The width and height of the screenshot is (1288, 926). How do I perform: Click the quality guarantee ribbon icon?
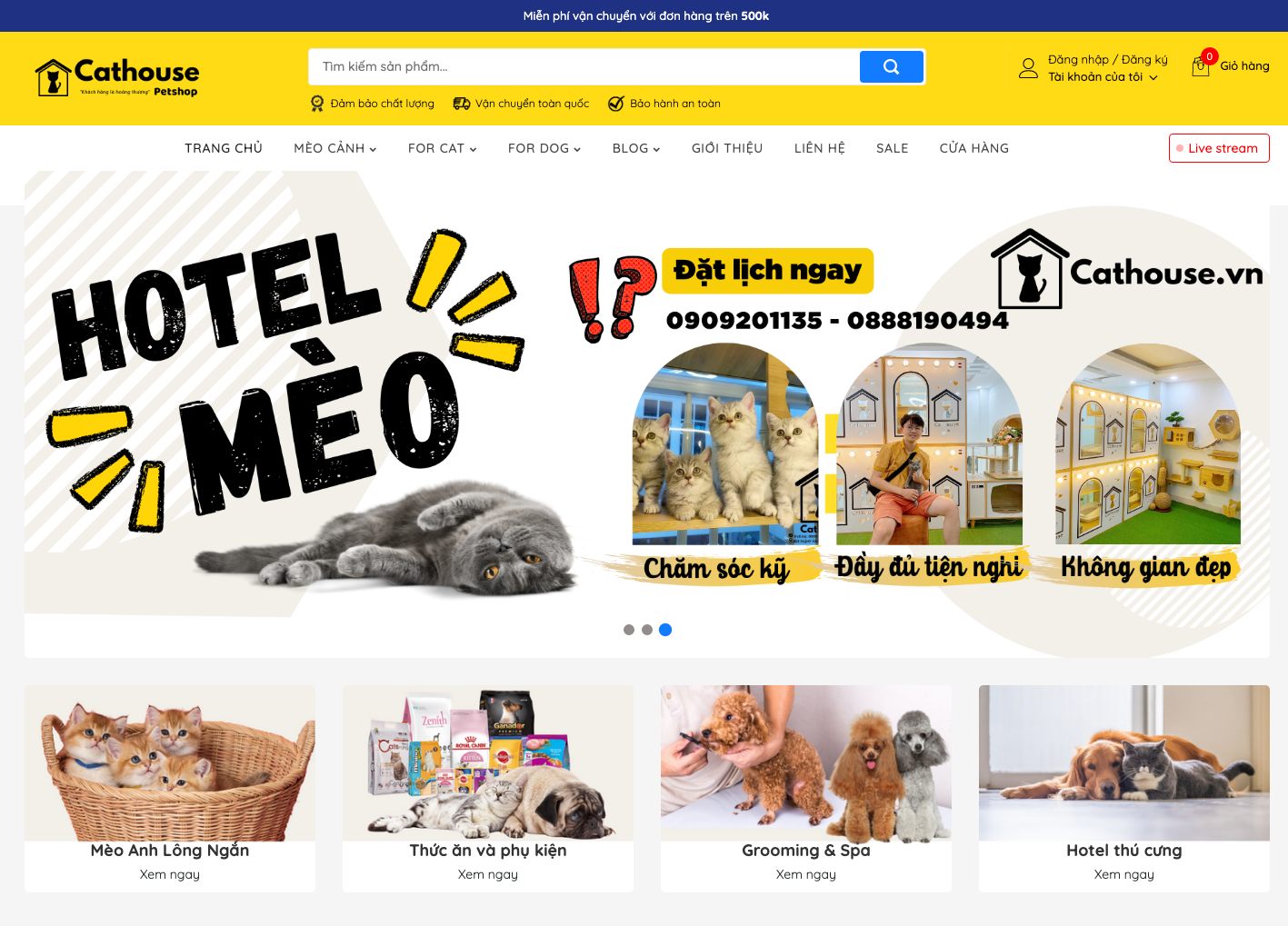(317, 104)
